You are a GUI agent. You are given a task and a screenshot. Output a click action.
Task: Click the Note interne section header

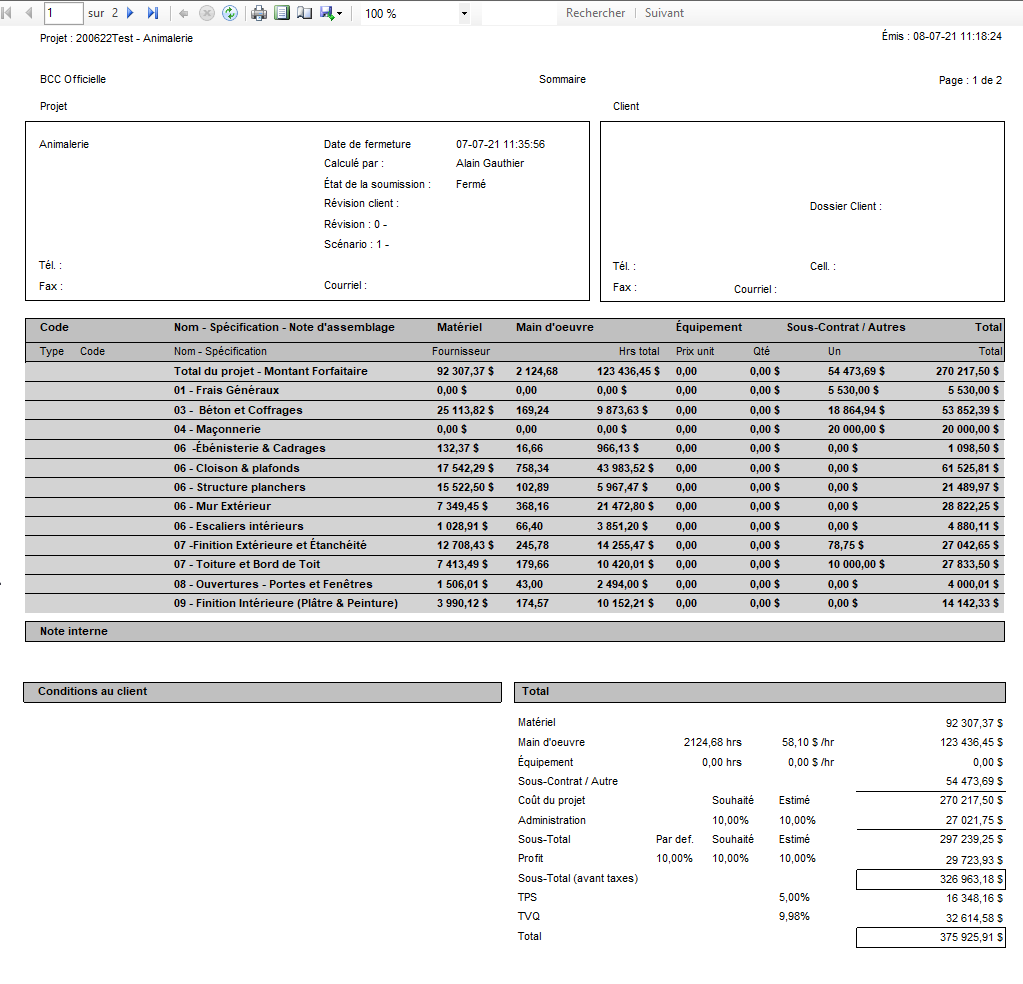73,631
